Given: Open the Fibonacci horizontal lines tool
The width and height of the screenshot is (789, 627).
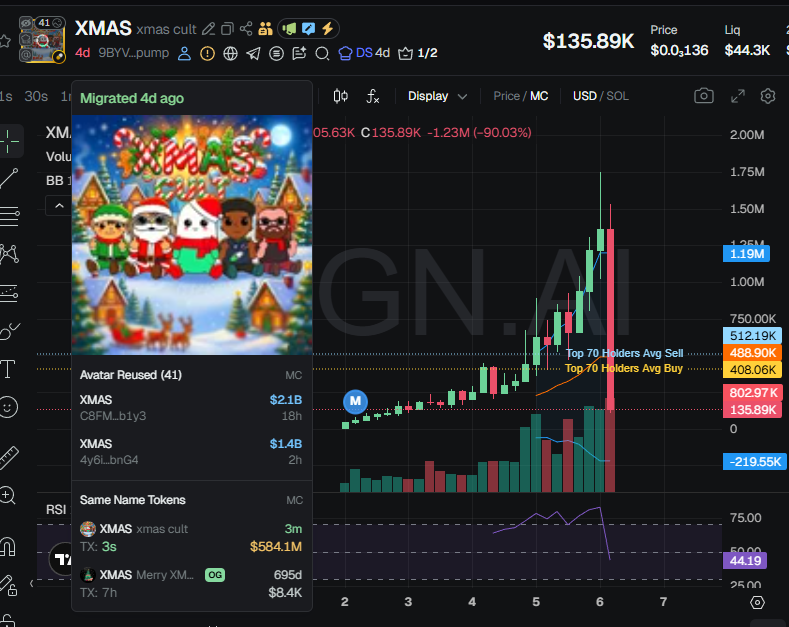Looking at the screenshot, I should click(x=9, y=216).
